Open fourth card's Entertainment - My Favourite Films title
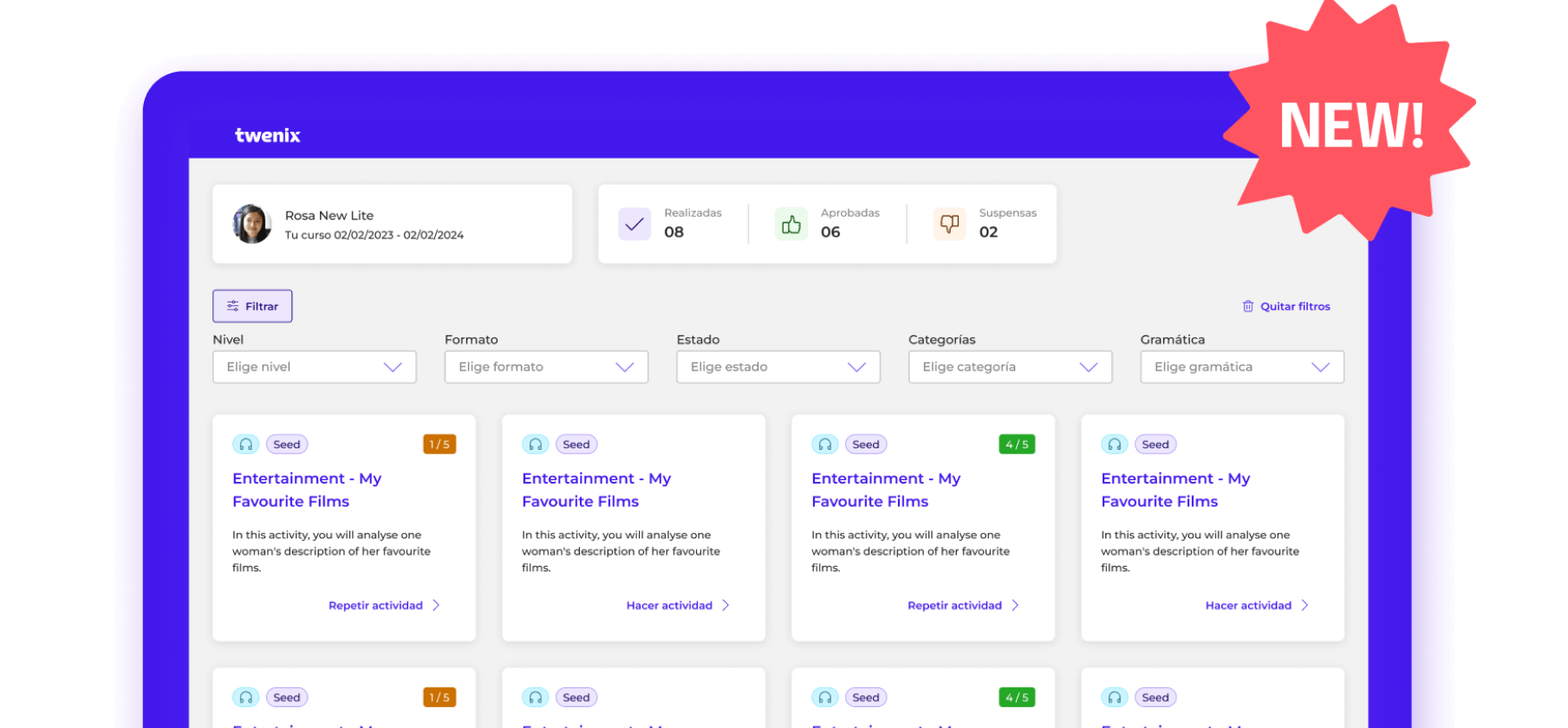This screenshot has height=728, width=1568. tap(1174, 490)
